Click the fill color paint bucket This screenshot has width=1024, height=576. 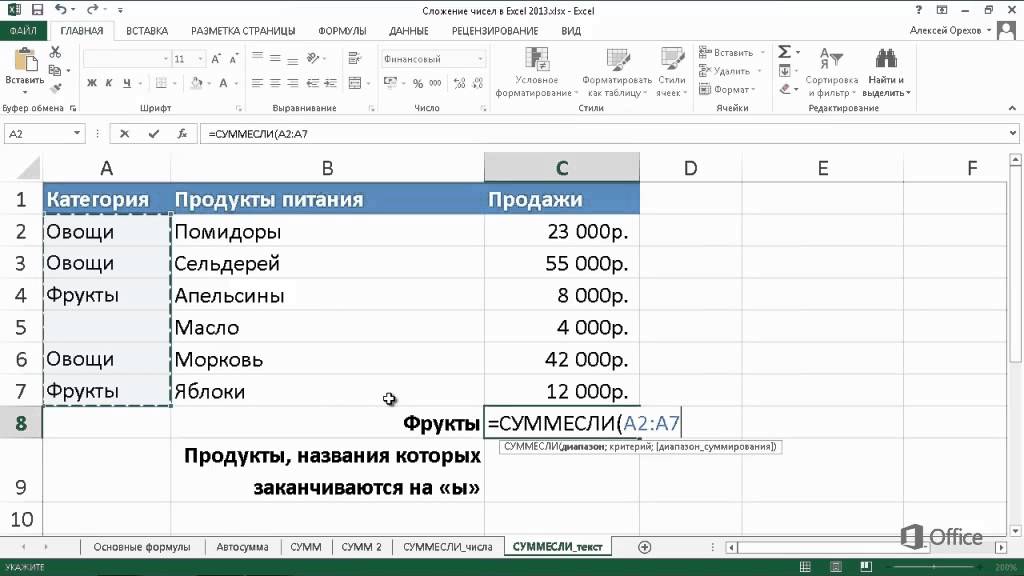click(x=197, y=84)
